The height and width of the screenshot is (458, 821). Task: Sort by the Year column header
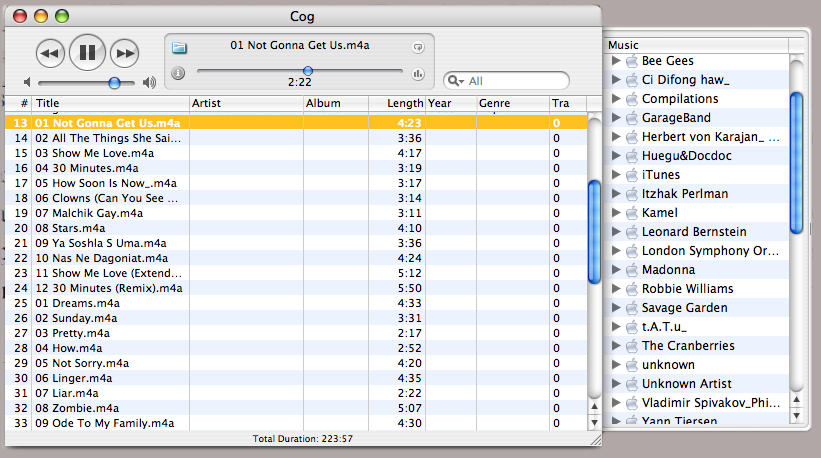(451, 103)
